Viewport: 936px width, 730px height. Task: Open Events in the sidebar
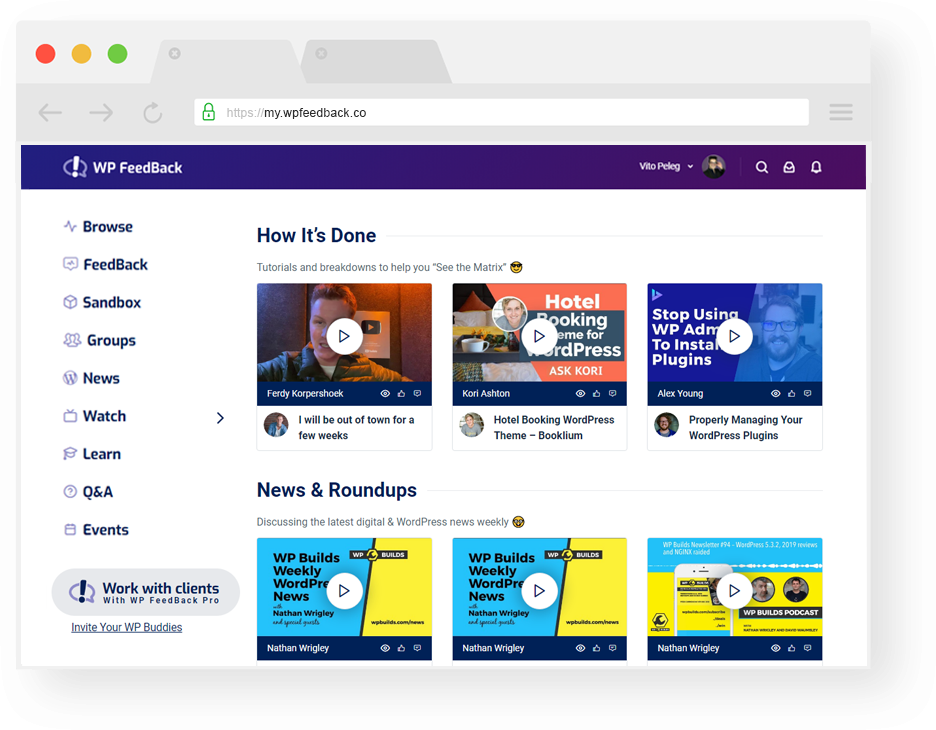tap(96, 530)
